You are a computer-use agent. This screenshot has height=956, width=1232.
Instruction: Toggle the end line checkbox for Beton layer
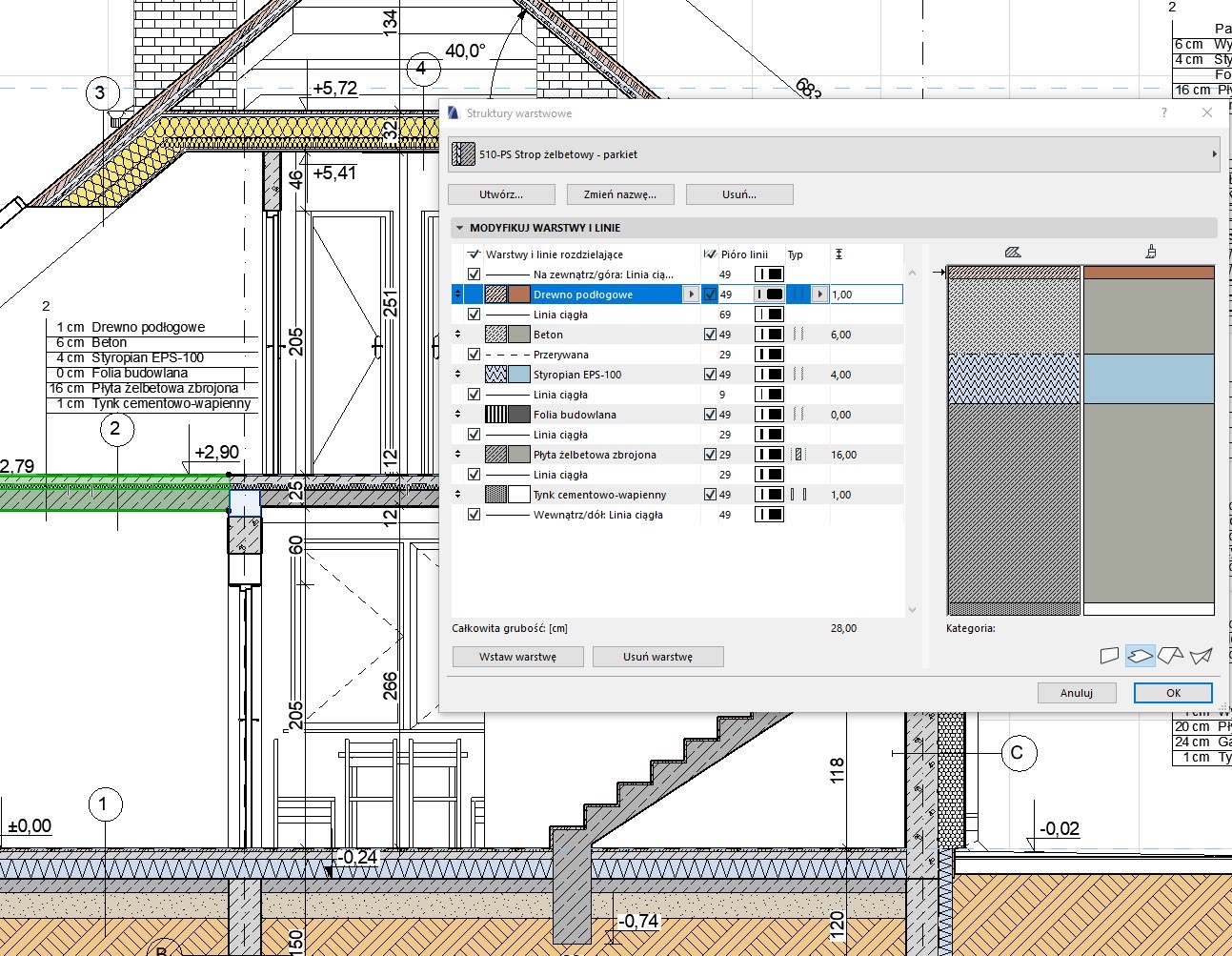click(x=709, y=335)
